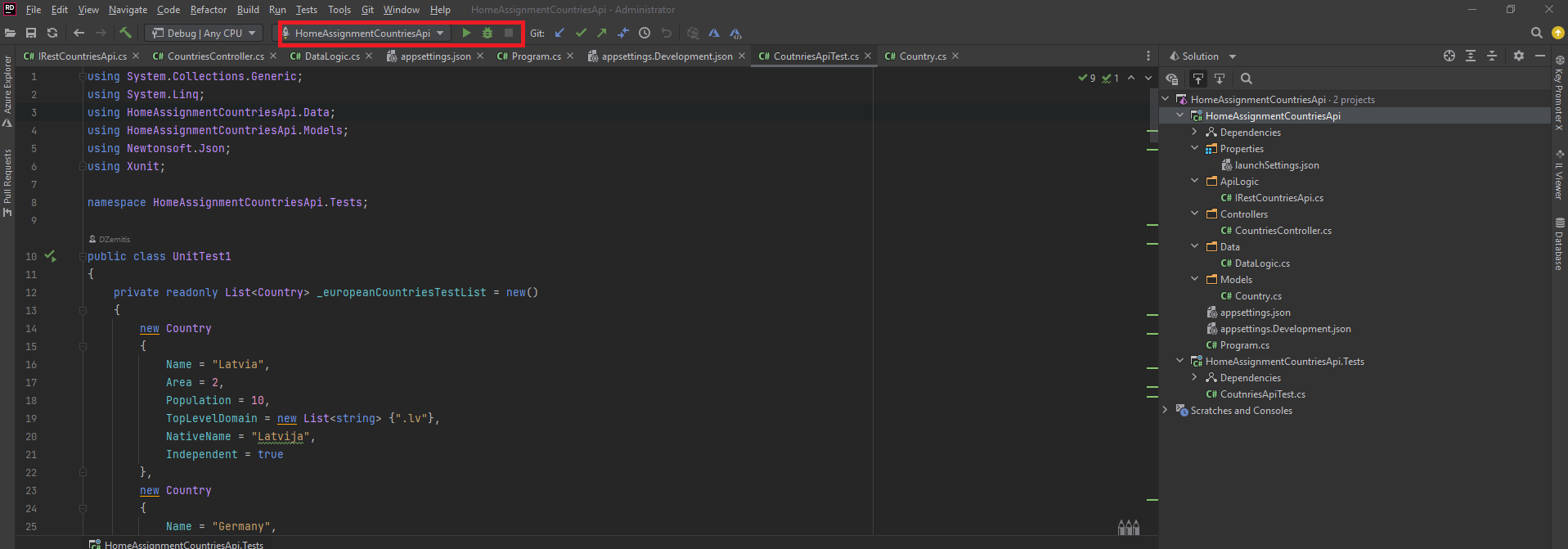Click the Git Rollback undo arrow
Viewport: 1568px width, 549px height.
666,33
